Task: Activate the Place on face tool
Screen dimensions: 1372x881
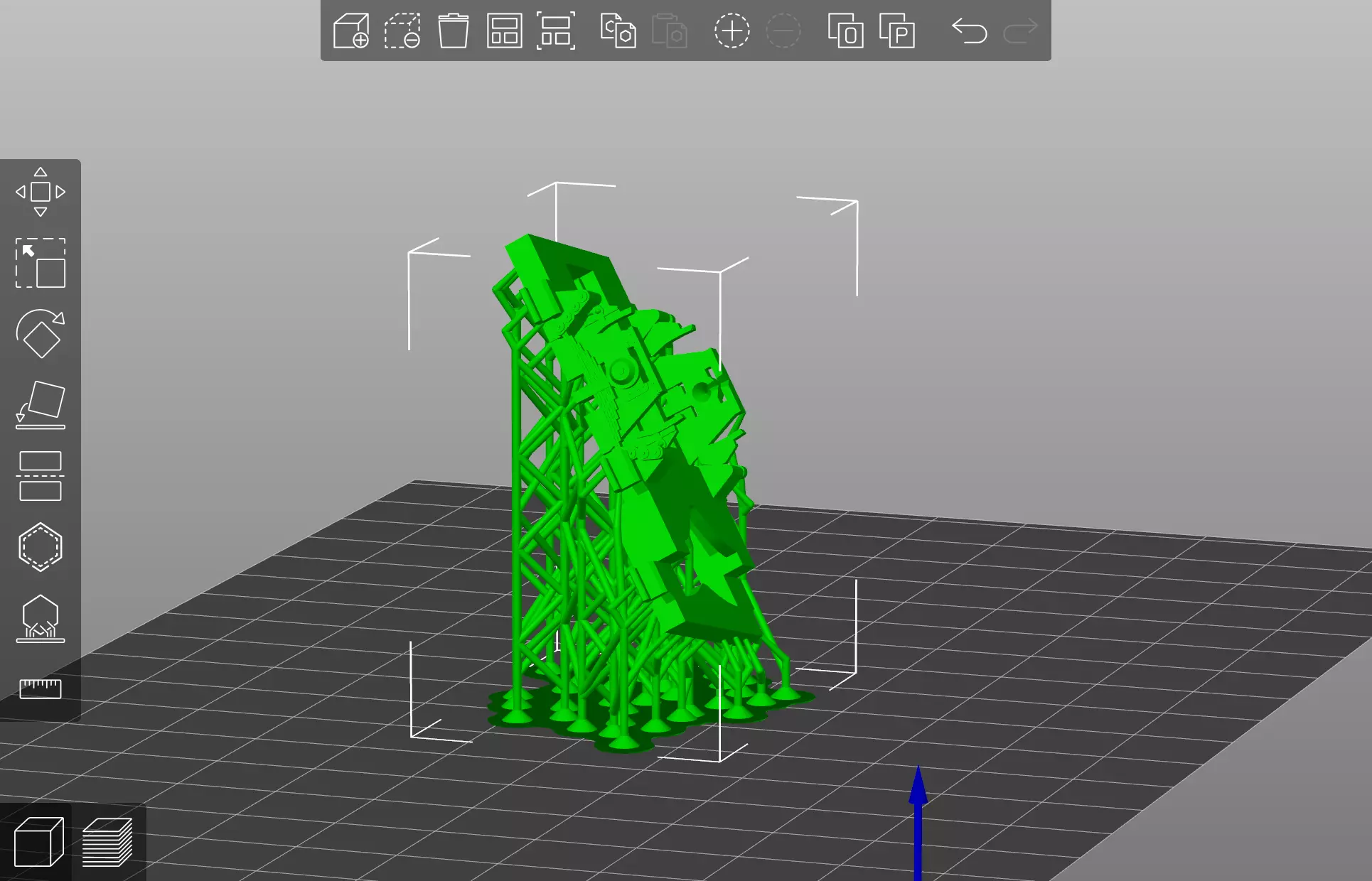Action: click(41, 405)
